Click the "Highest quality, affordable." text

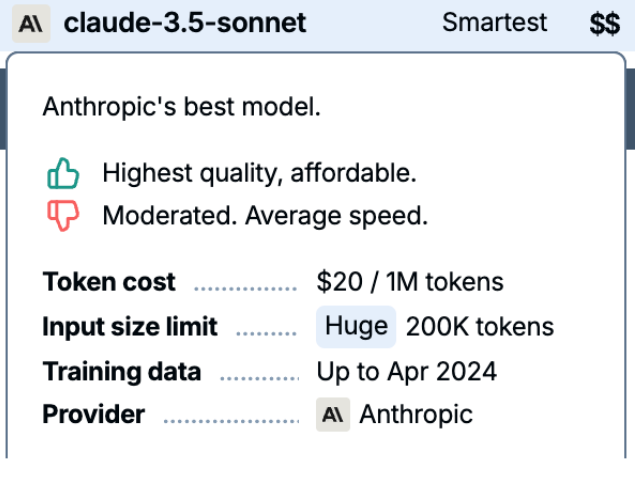pyautogui.click(x=260, y=173)
